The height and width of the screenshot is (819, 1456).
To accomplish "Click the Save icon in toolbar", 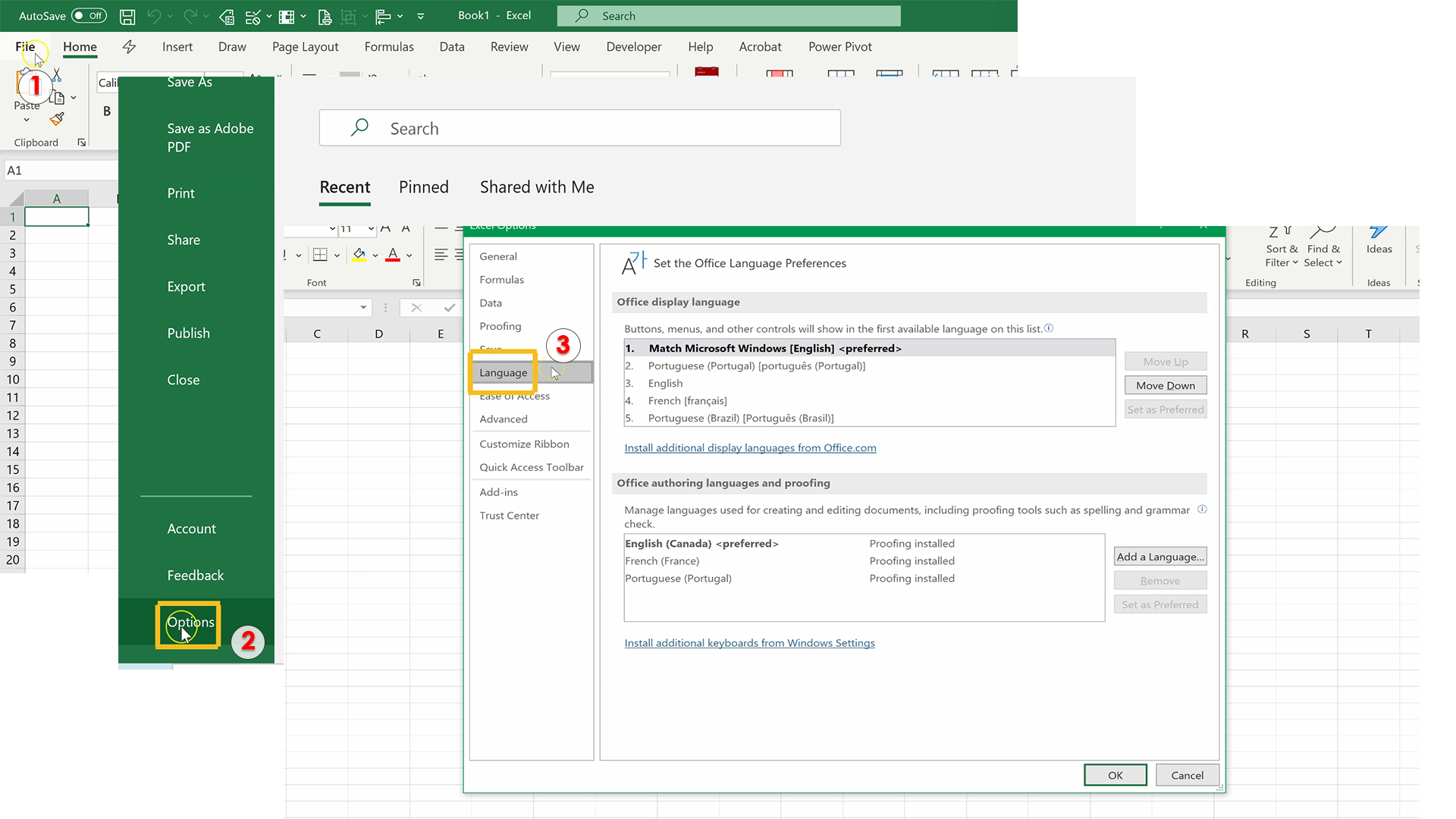I will (x=127, y=15).
